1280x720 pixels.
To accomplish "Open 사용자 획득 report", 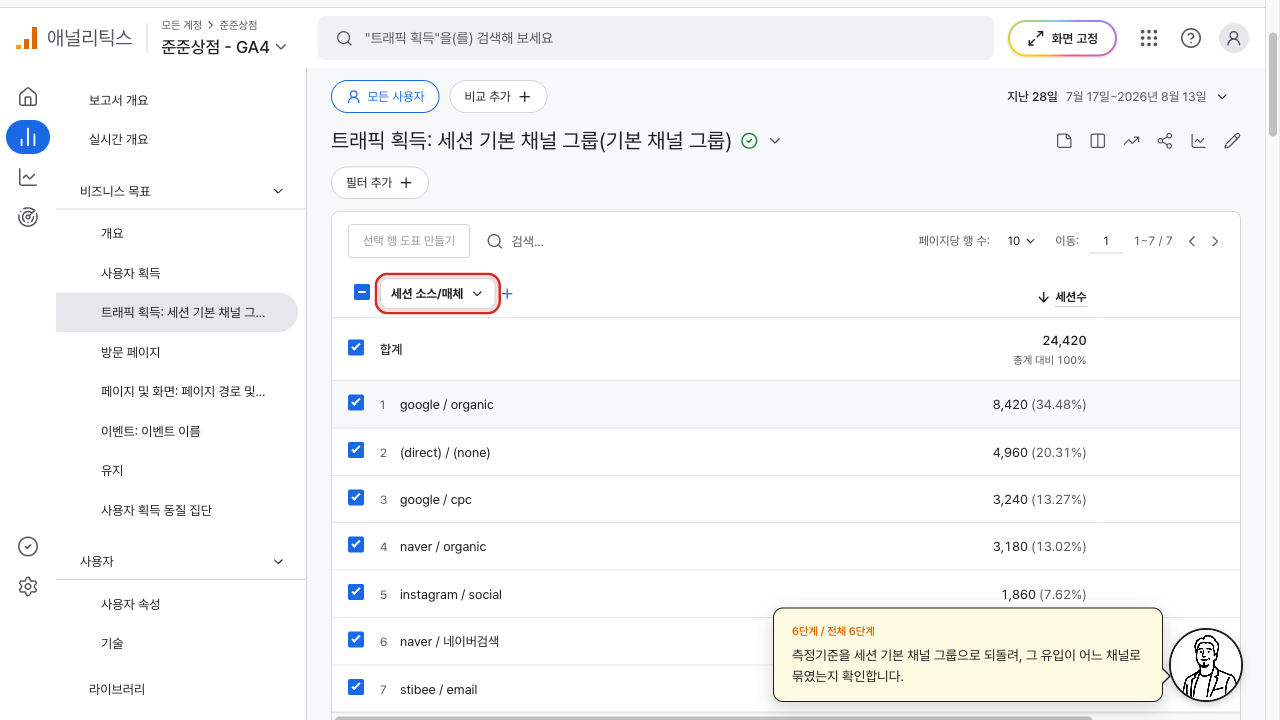I will [131, 273].
